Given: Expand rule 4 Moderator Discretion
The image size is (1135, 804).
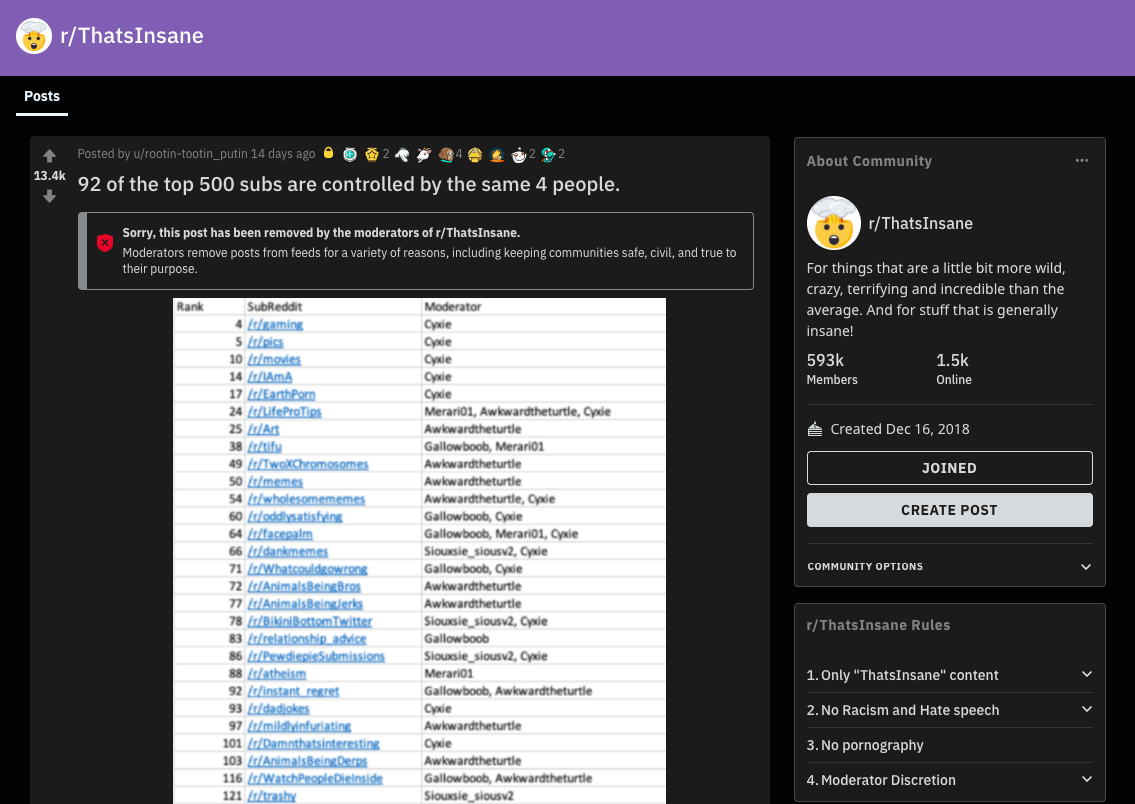Looking at the screenshot, I should click(1086, 779).
